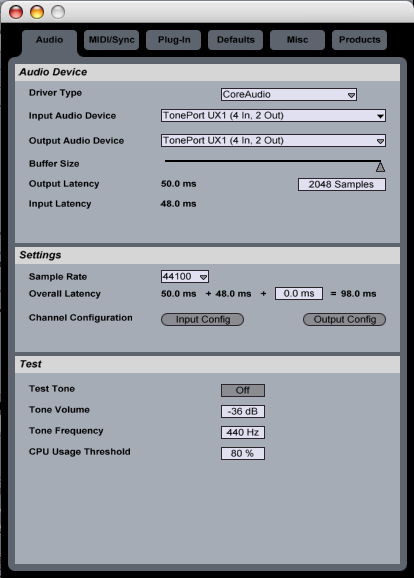Click the Tone Volume -36 dB field
The height and width of the screenshot is (578, 414).
(243, 411)
